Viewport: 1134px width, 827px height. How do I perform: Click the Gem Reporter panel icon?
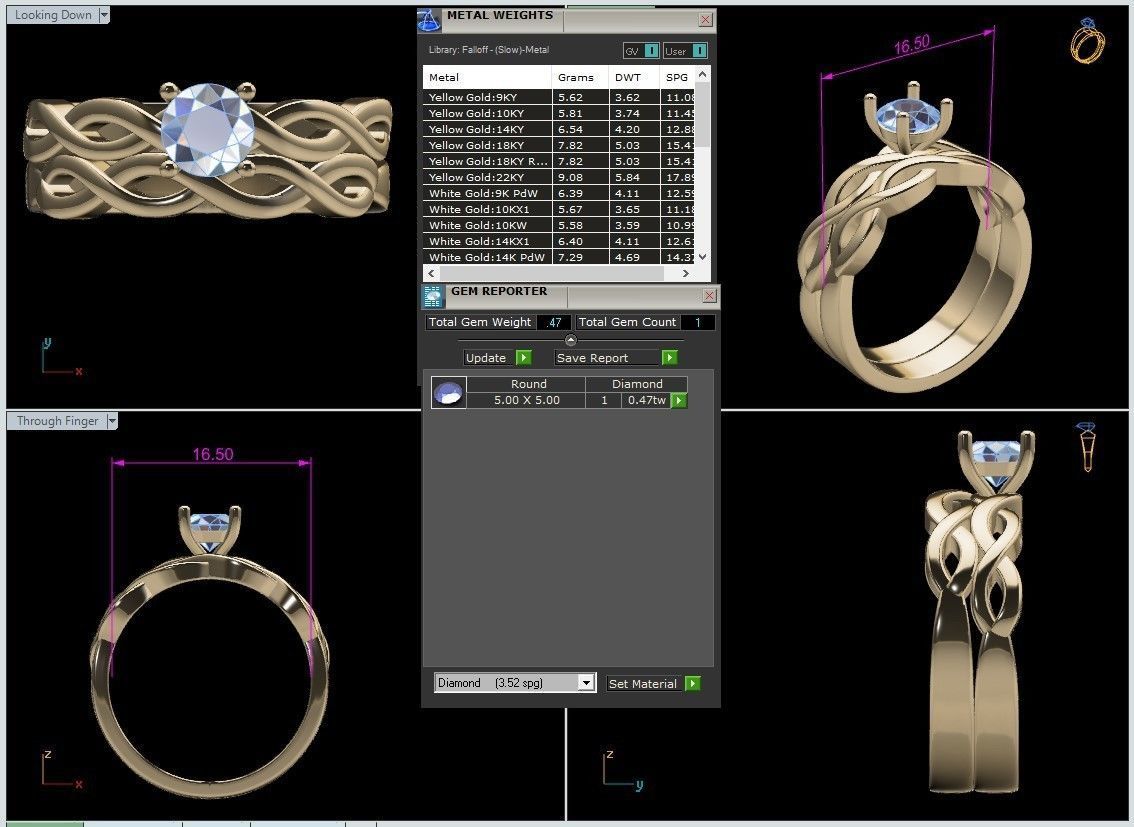(433, 296)
